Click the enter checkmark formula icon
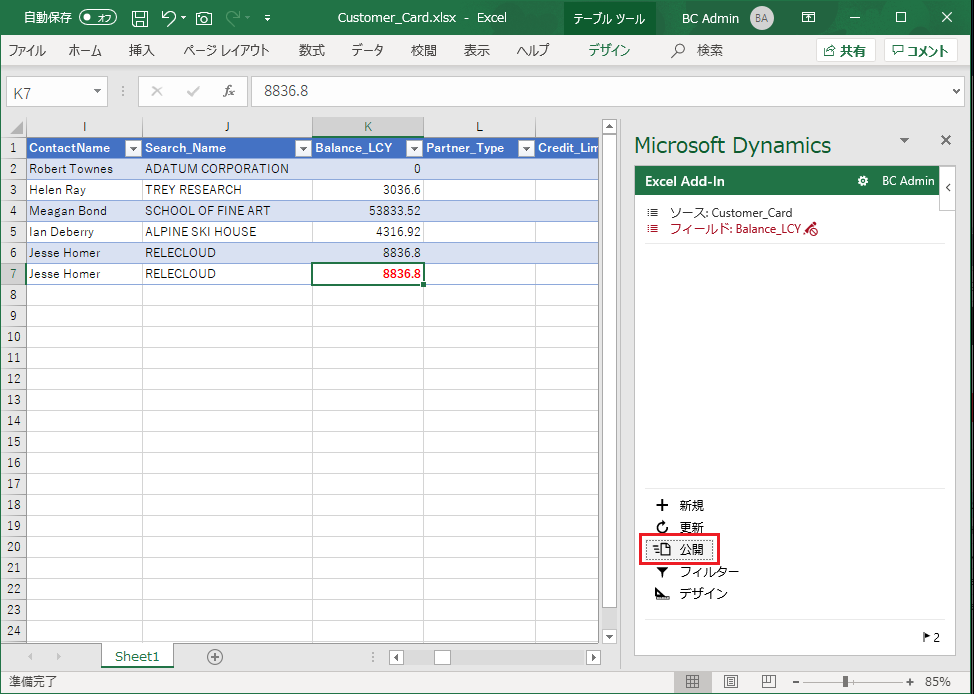The height and width of the screenshot is (694, 974). [x=193, y=91]
